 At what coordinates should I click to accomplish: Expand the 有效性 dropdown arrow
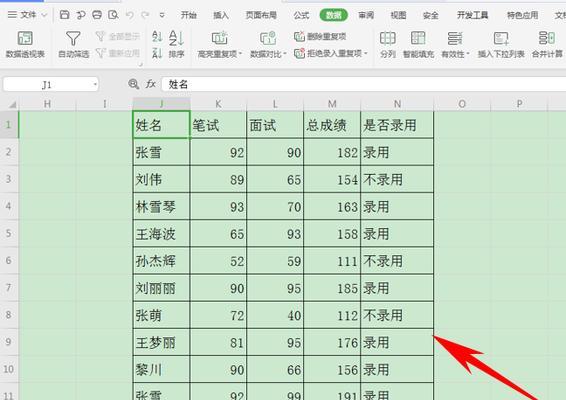tap(468, 54)
